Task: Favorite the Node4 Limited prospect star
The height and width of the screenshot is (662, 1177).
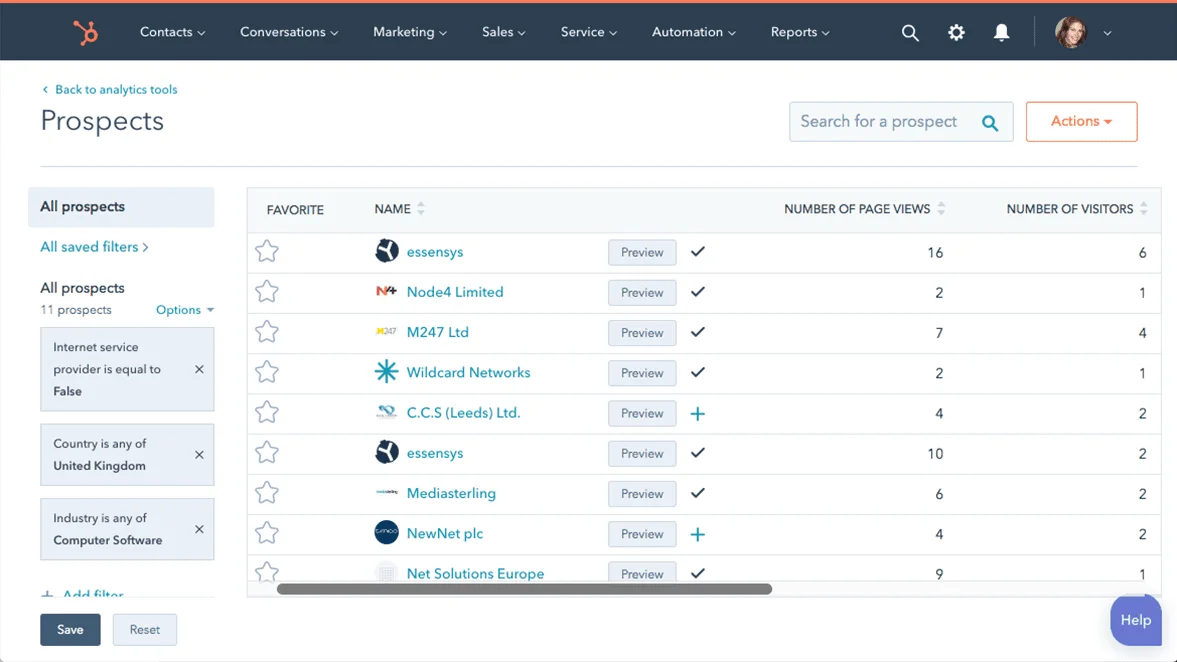Action: (266, 292)
